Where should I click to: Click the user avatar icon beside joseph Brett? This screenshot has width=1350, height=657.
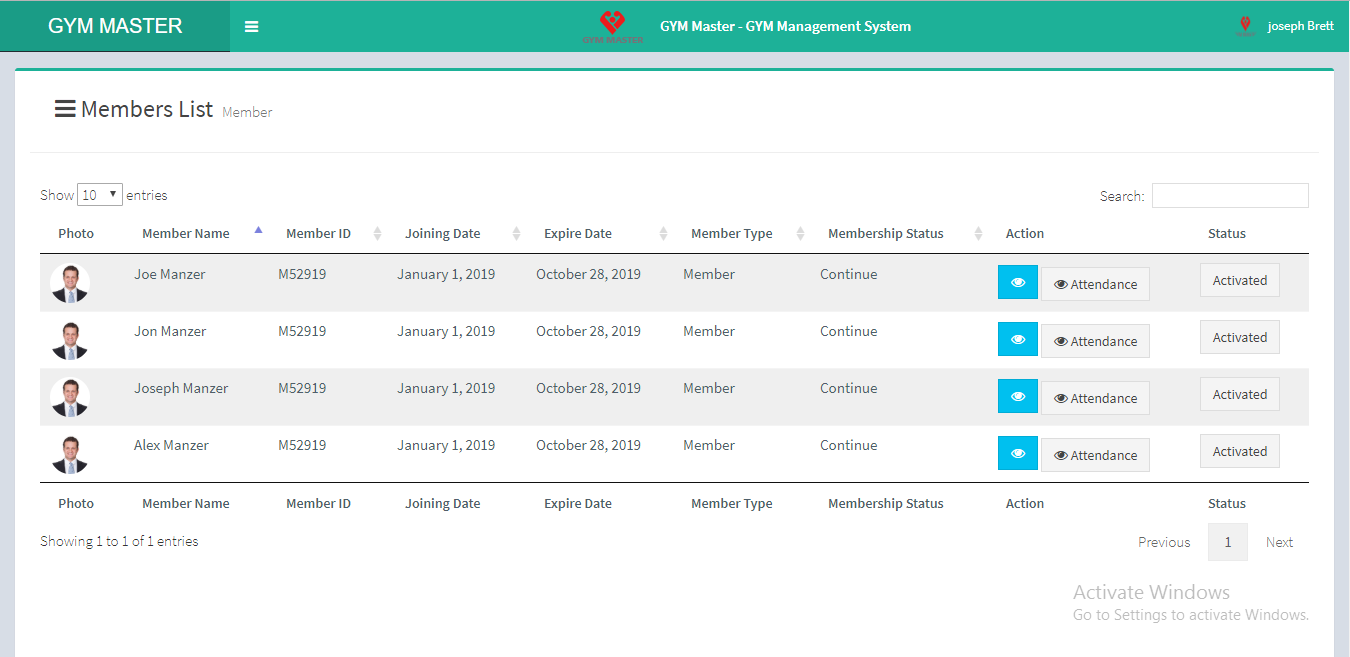click(1245, 26)
